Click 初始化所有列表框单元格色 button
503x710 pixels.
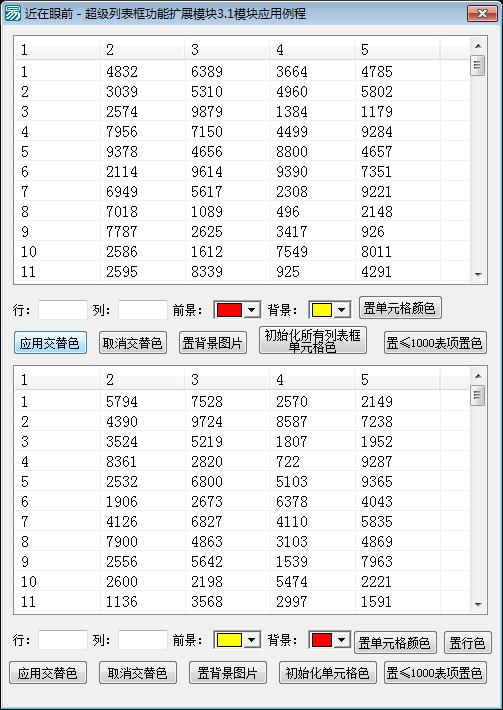click(313, 341)
